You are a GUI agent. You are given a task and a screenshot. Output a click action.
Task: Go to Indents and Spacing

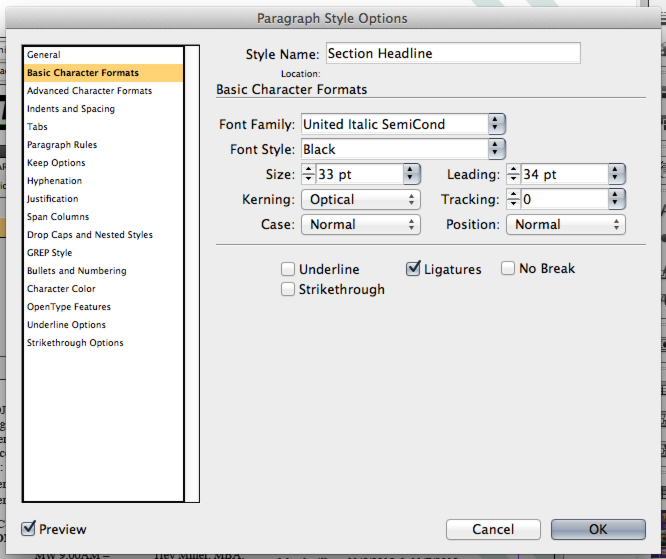(x=103, y=109)
